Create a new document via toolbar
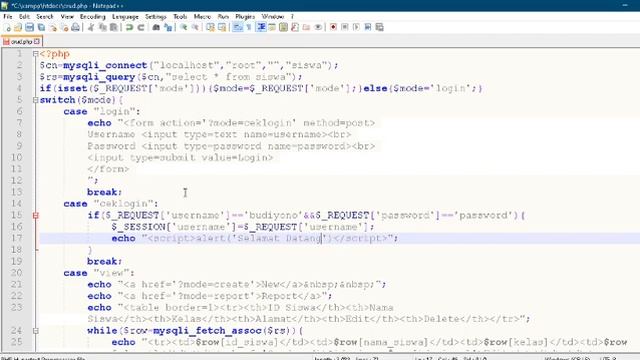This screenshot has width=640, height=360. [x=7, y=27]
